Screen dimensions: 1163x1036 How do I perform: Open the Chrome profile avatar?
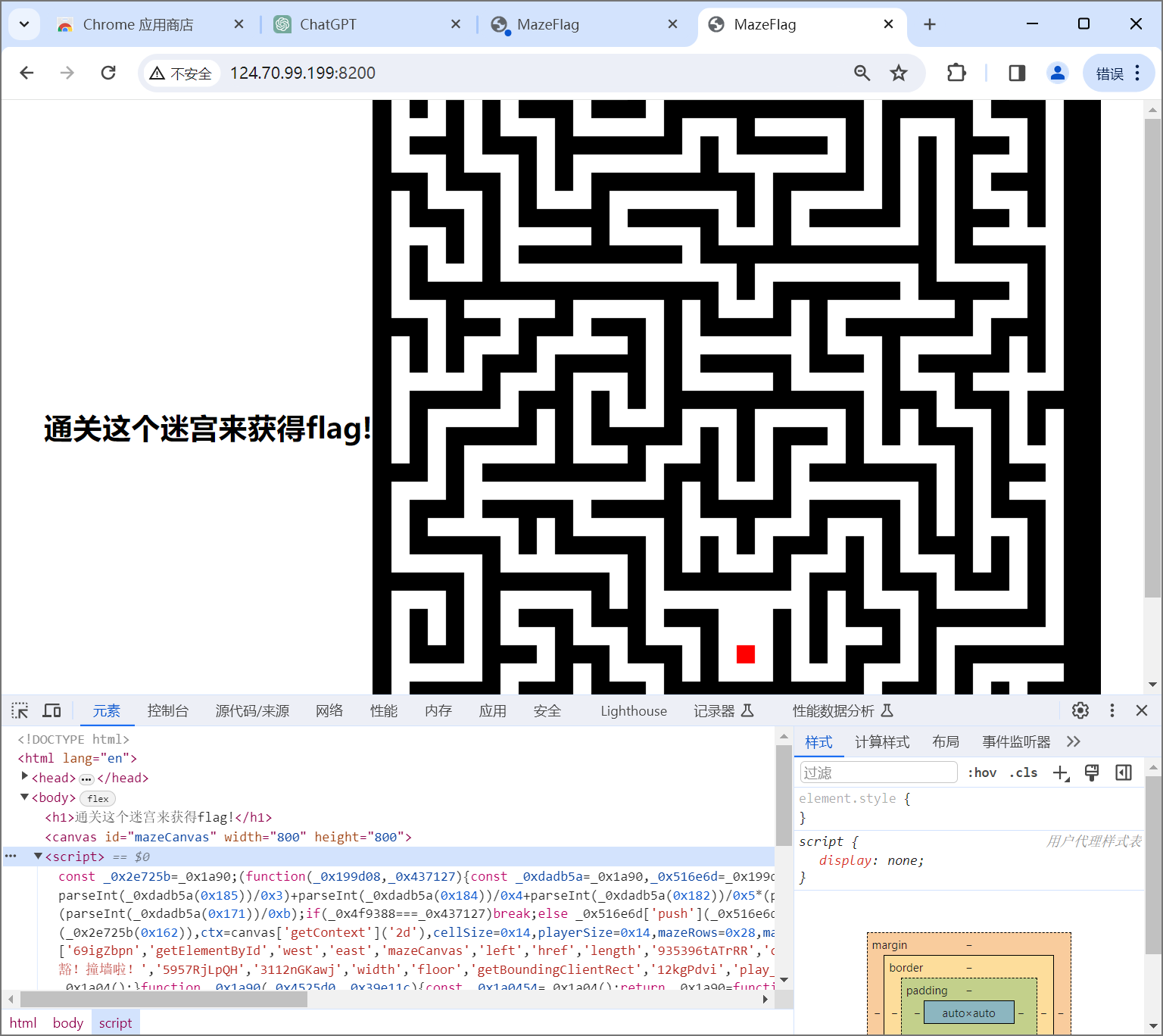[x=1057, y=73]
